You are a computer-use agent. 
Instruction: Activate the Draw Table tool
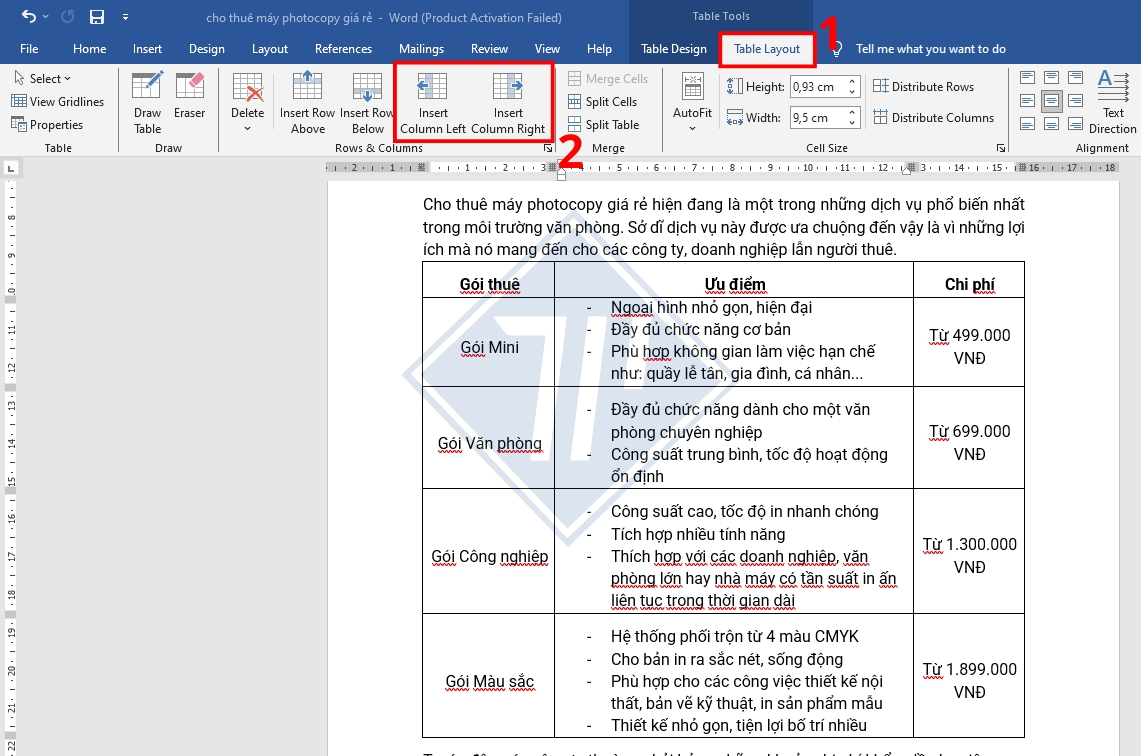[147, 103]
